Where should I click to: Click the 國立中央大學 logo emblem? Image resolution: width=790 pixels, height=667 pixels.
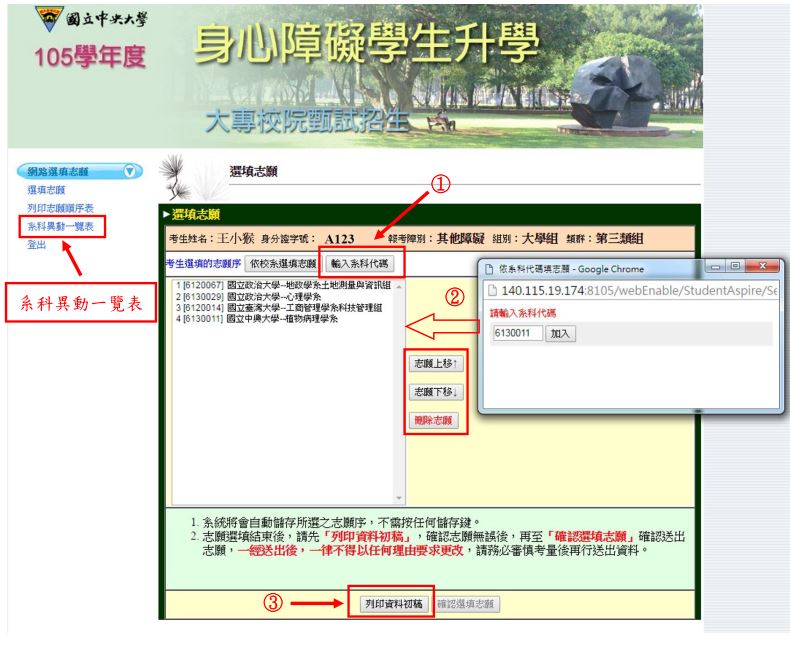(49, 19)
